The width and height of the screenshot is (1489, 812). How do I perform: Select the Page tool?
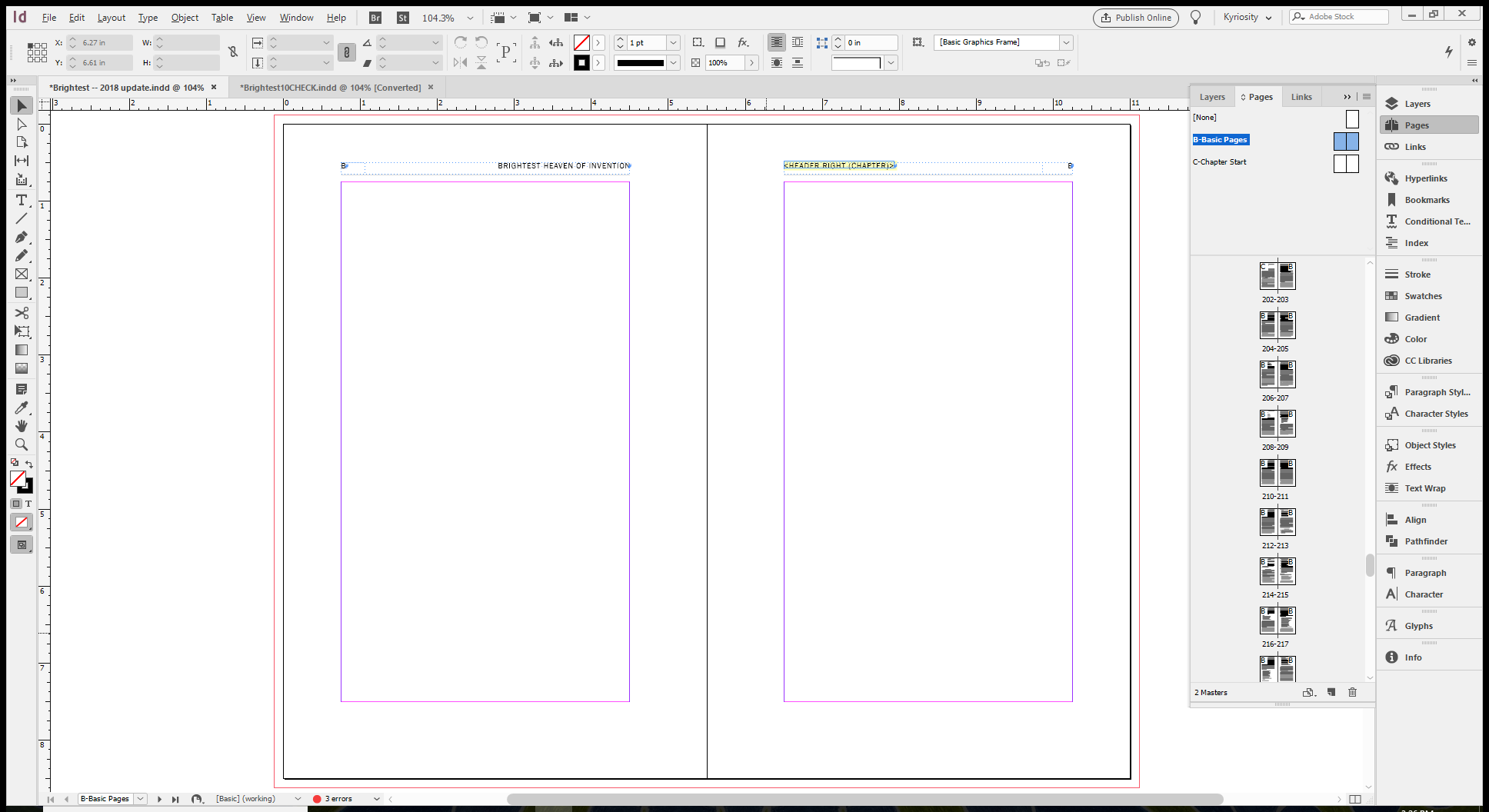tap(22, 142)
